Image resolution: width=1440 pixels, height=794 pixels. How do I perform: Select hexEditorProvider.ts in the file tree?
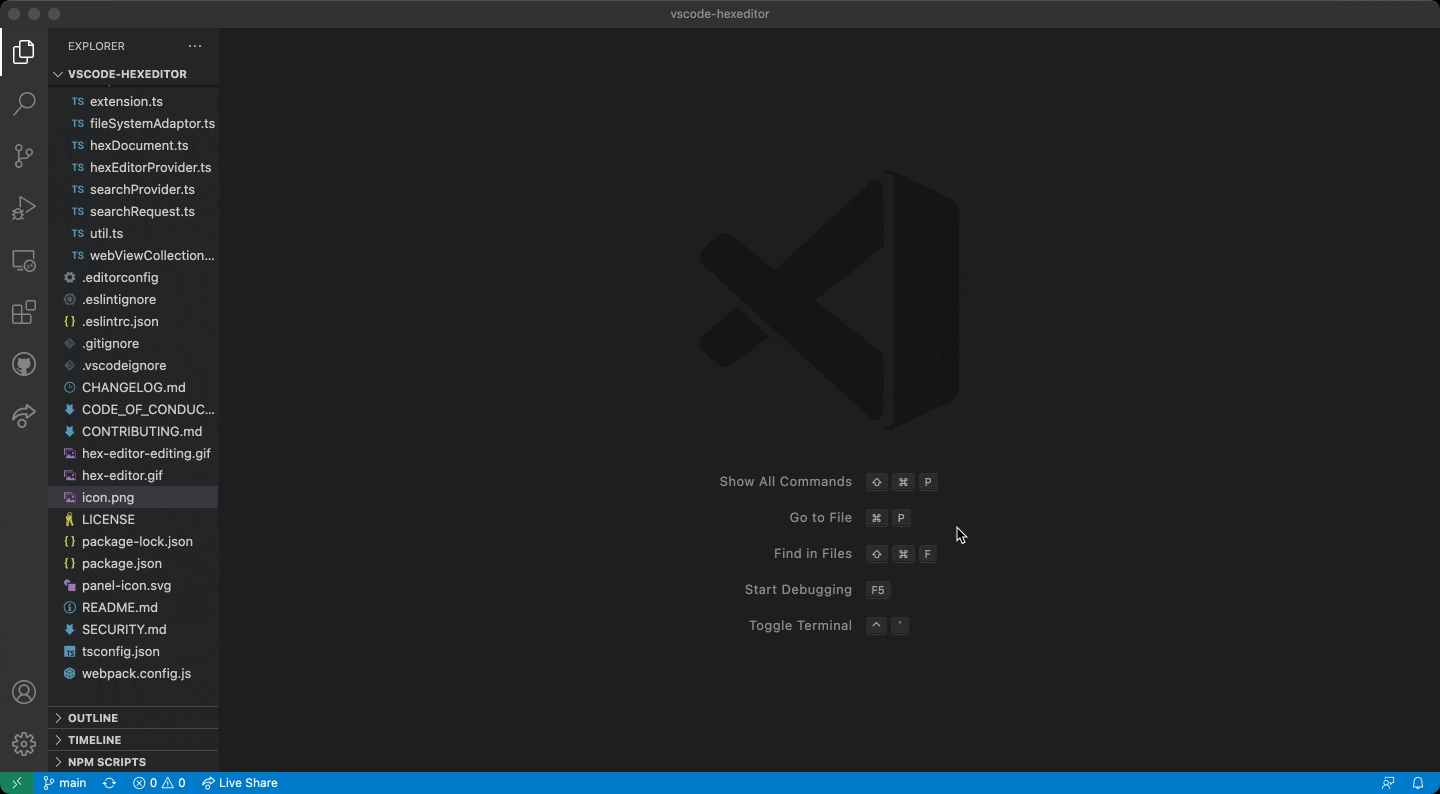[150, 167]
